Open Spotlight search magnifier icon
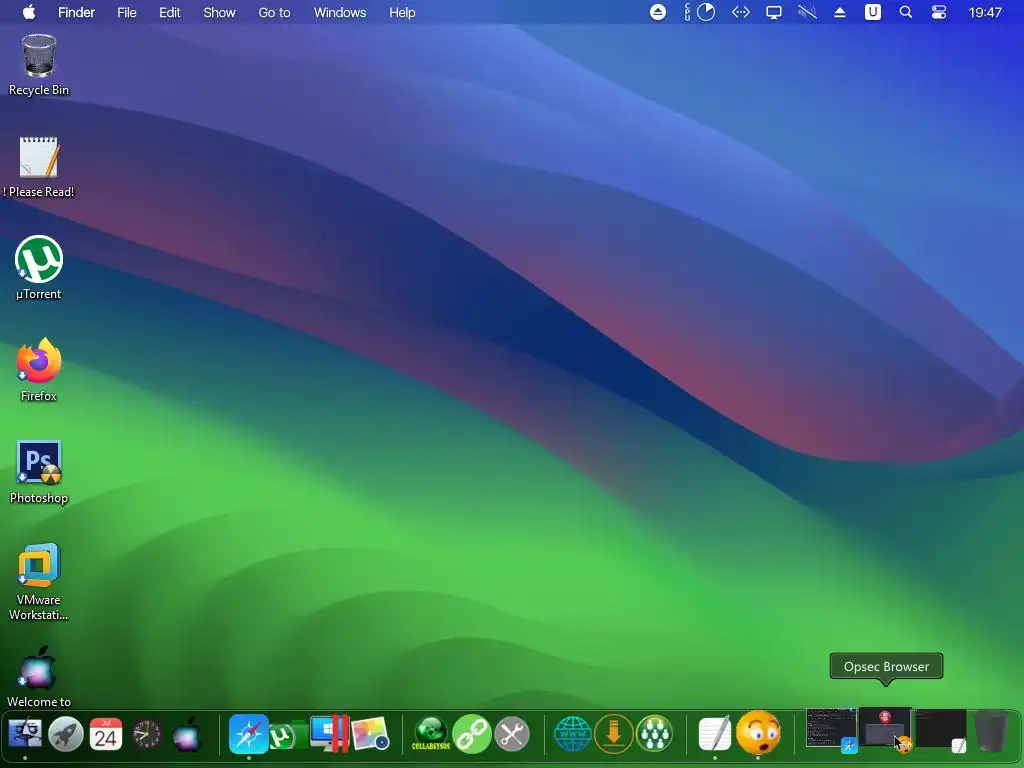This screenshot has width=1024, height=768. click(905, 12)
